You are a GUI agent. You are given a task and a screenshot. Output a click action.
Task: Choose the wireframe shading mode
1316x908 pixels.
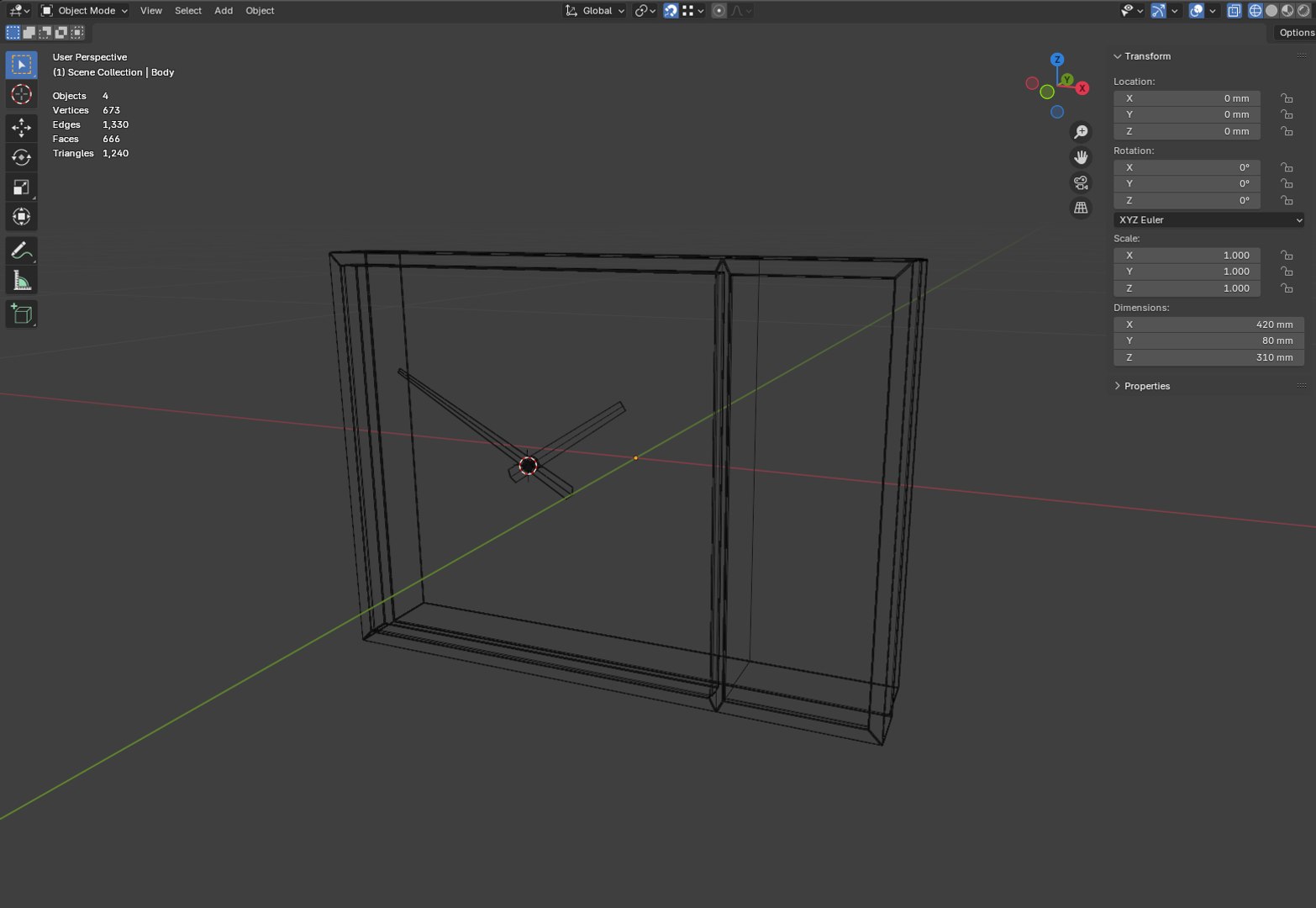coord(1255,11)
